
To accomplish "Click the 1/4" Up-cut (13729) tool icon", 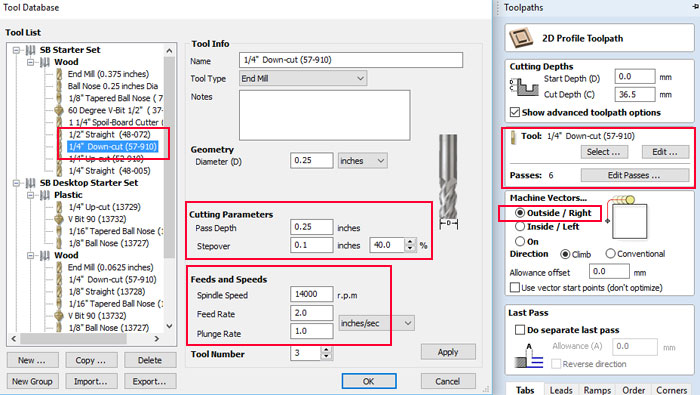I will pyautogui.click(x=59, y=207).
